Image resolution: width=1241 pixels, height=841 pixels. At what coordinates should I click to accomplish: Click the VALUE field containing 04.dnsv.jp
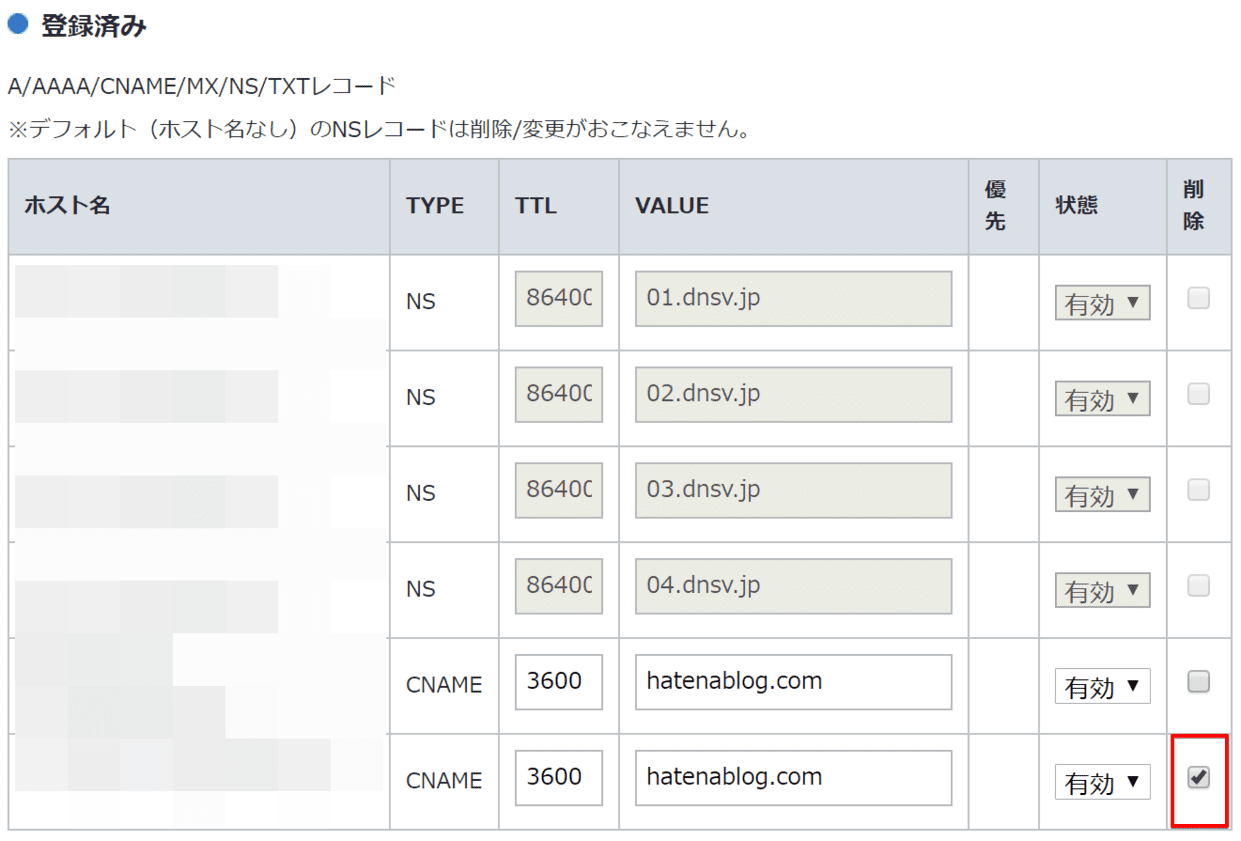coord(791,586)
